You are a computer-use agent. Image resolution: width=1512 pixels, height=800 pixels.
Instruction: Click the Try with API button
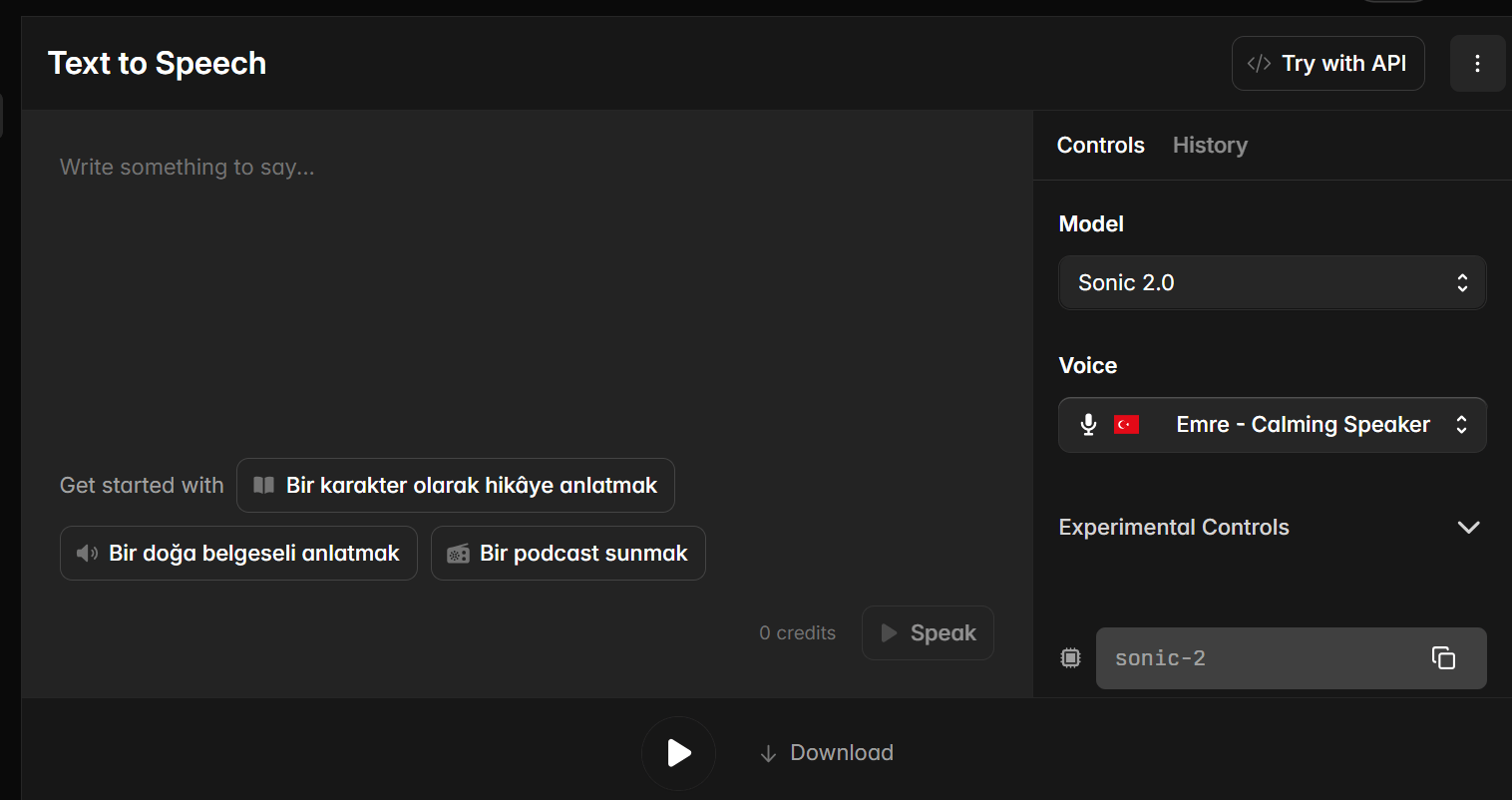[1327, 64]
